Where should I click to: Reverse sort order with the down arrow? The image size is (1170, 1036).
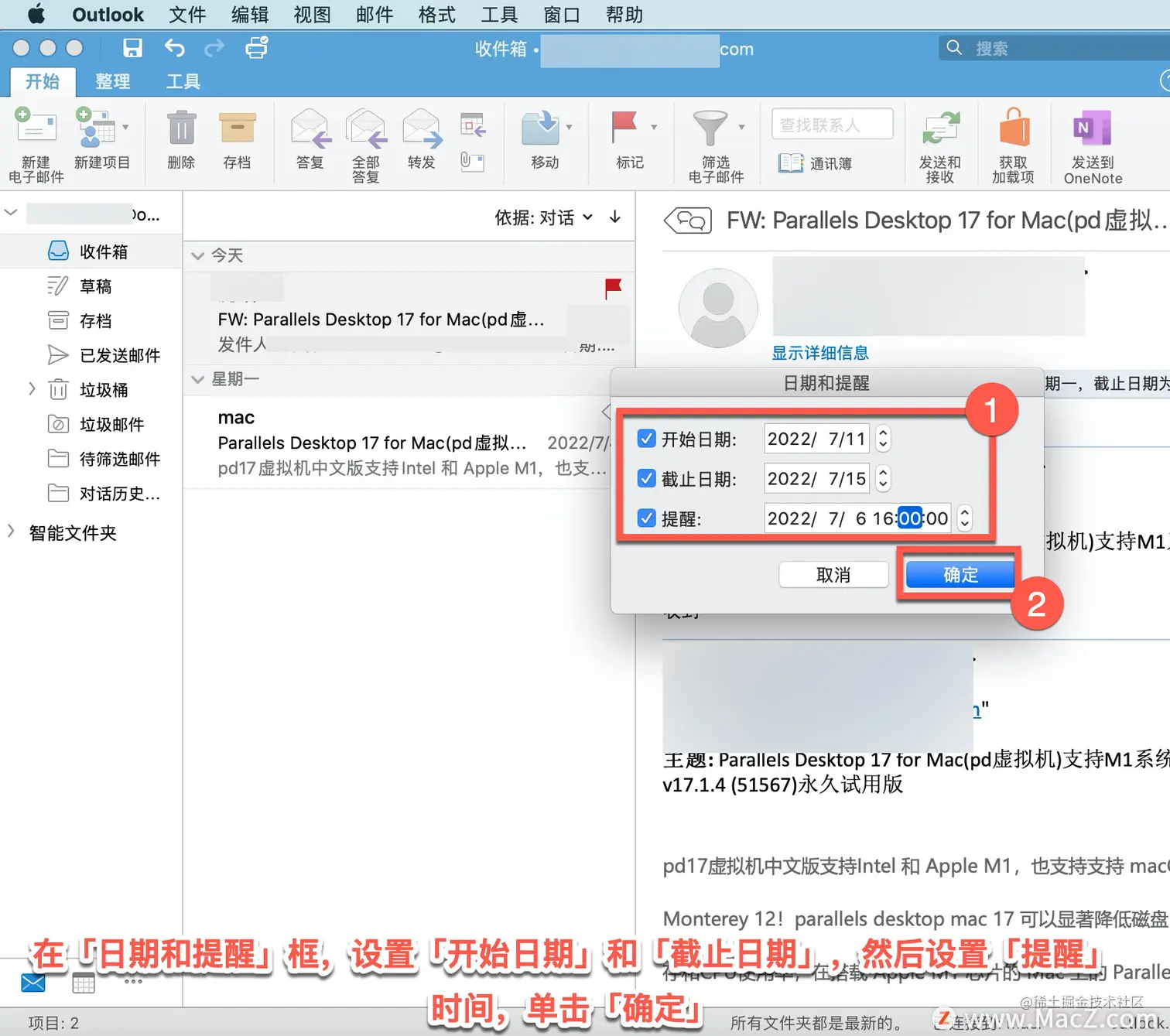(615, 217)
